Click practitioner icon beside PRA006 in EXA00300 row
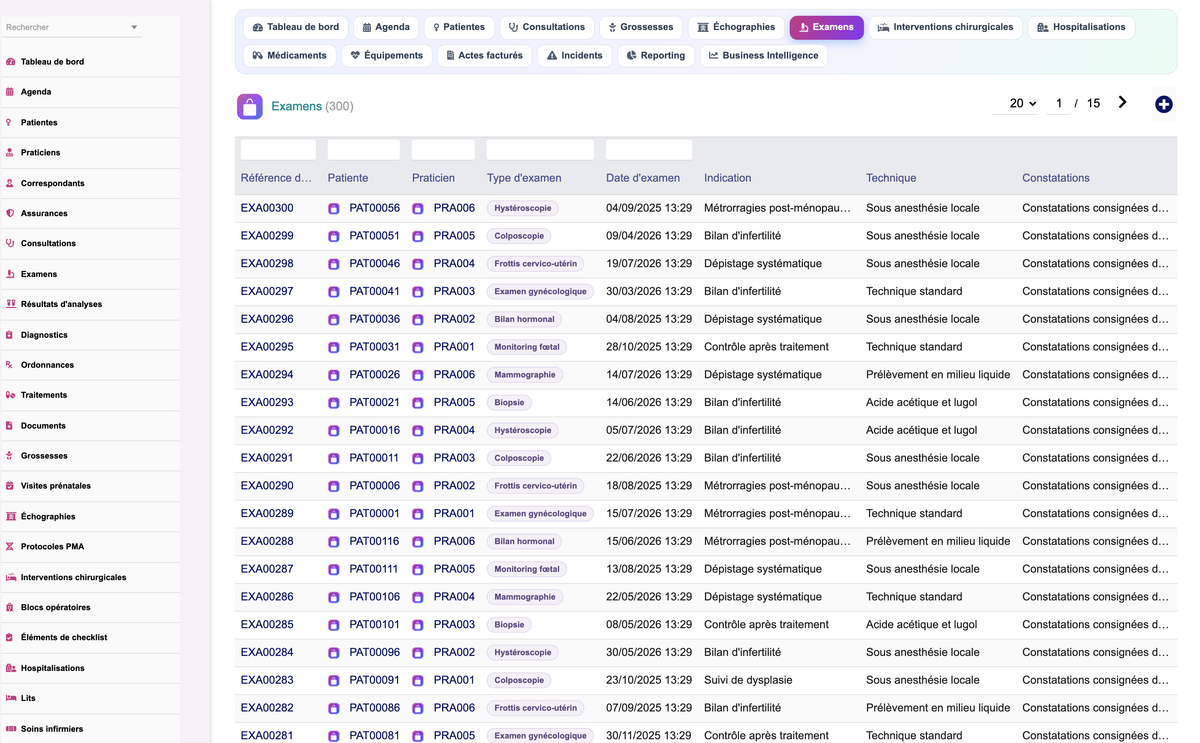 point(418,209)
